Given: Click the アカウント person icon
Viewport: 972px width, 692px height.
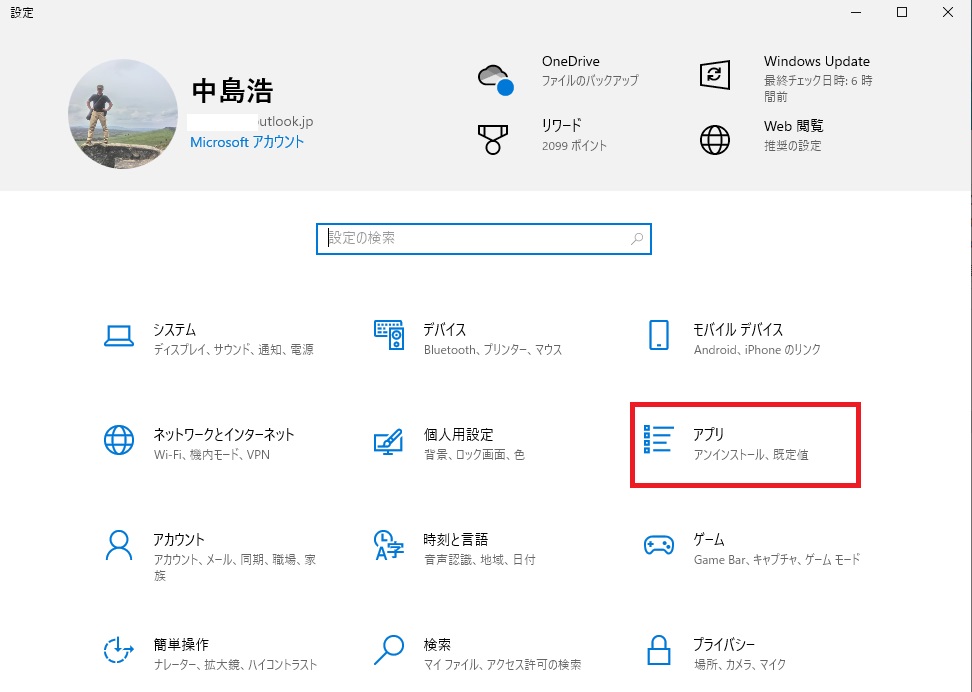Looking at the screenshot, I should (119, 546).
